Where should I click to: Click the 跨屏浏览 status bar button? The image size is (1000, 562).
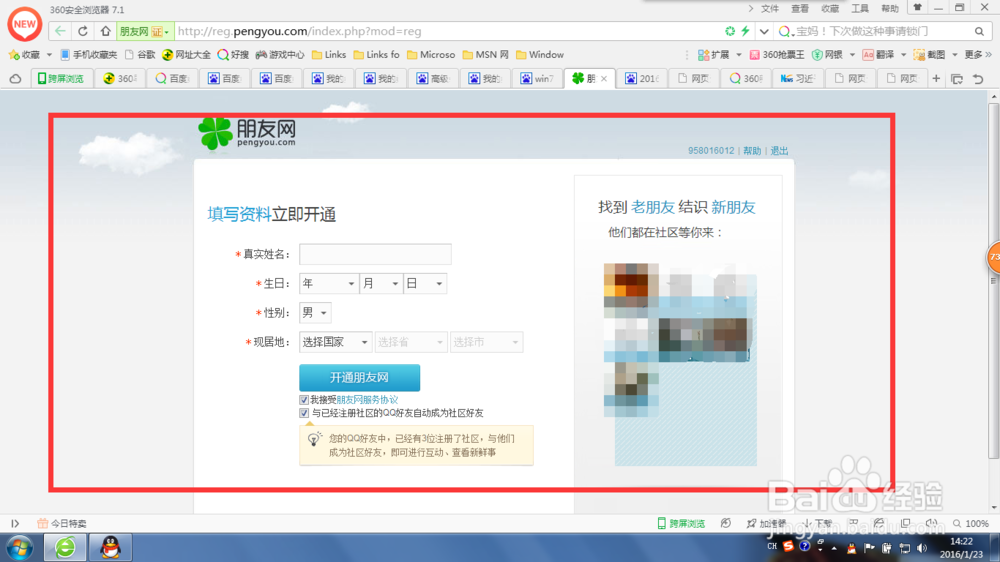[x=681, y=523]
